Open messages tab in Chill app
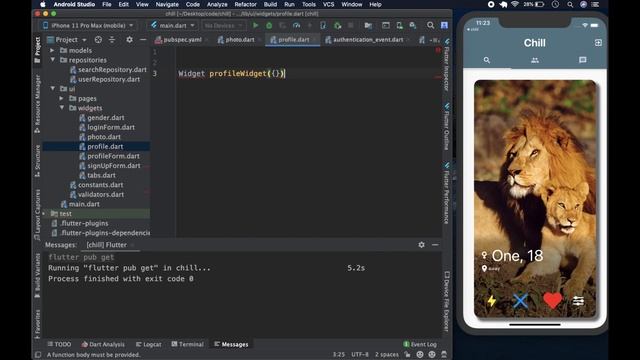Screen dimensions: 640x360 click(582, 60)
